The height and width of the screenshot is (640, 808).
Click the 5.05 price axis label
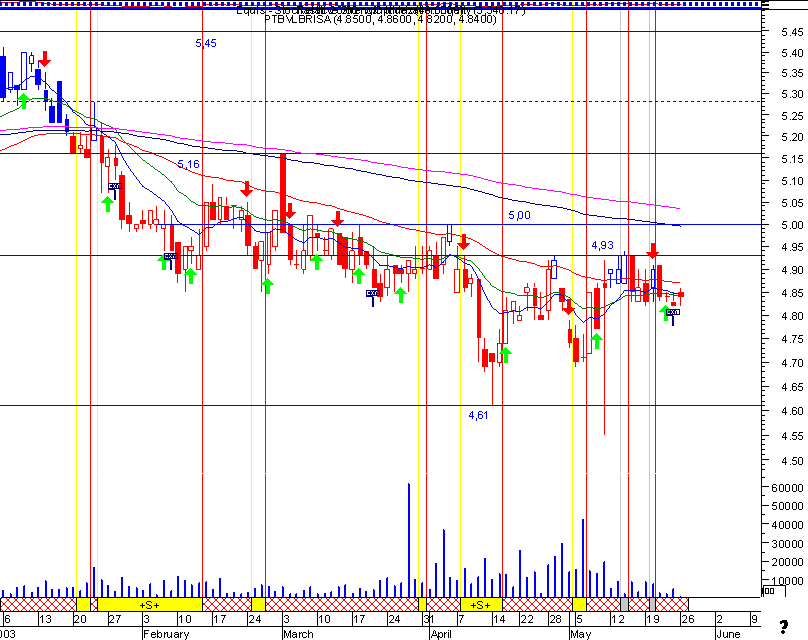(x=792, y=203)
